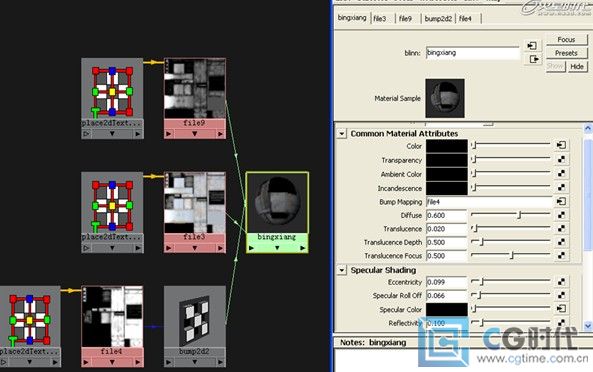Viewport: 593px width, 372px height.
Task: Click Translucence Focus row checker map icon
Action: (x=561, y=255)
